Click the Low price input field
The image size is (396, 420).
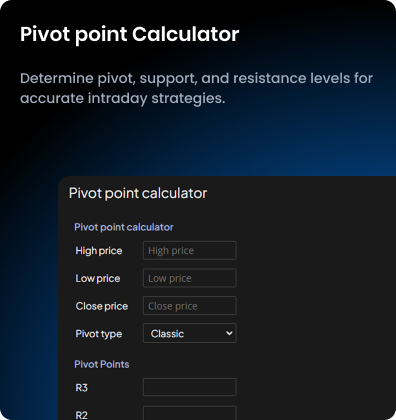[x=190, y=278]
